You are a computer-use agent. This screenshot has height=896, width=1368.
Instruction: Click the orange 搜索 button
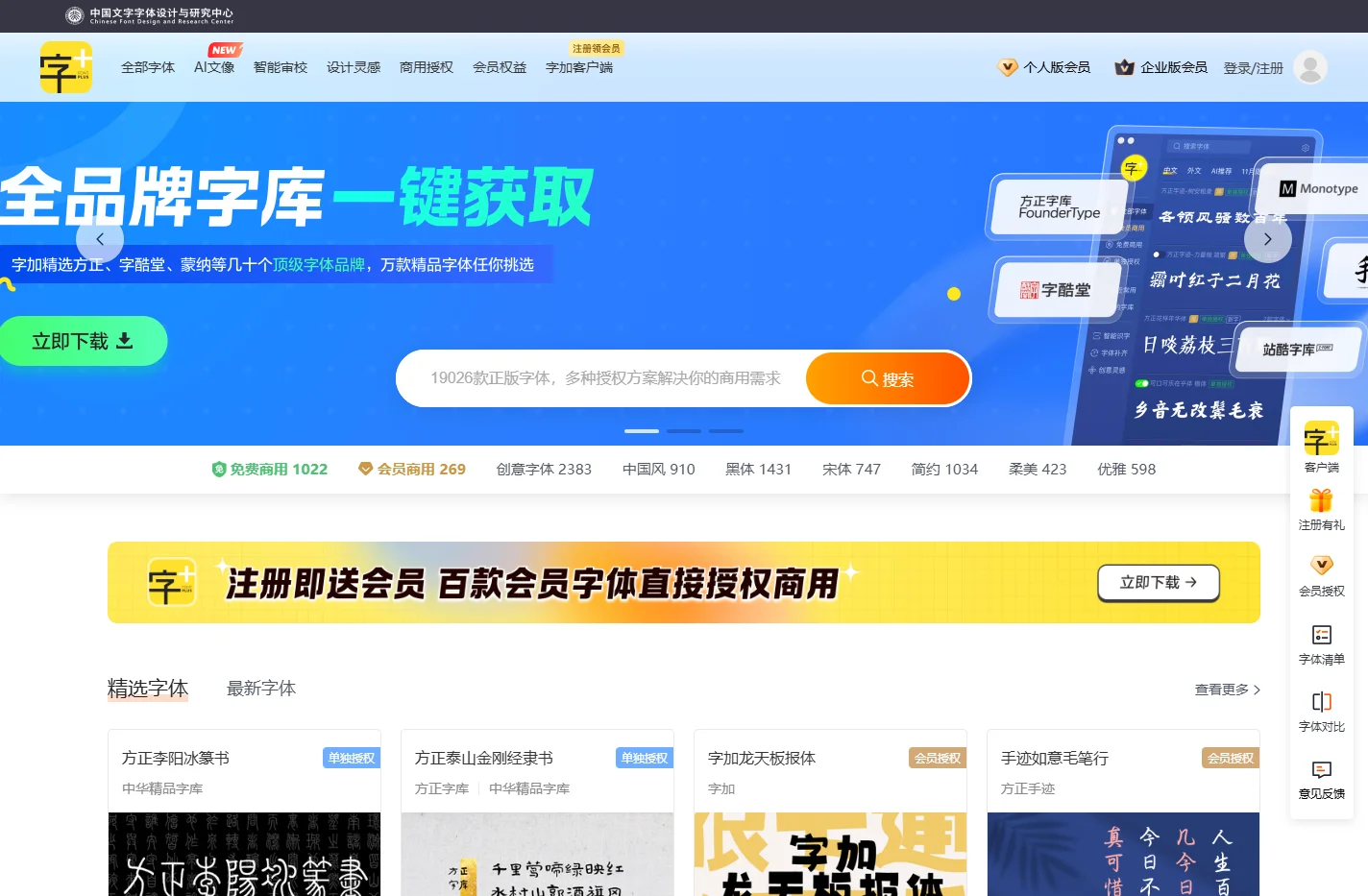pyautogui.click(x=887, y=378)
